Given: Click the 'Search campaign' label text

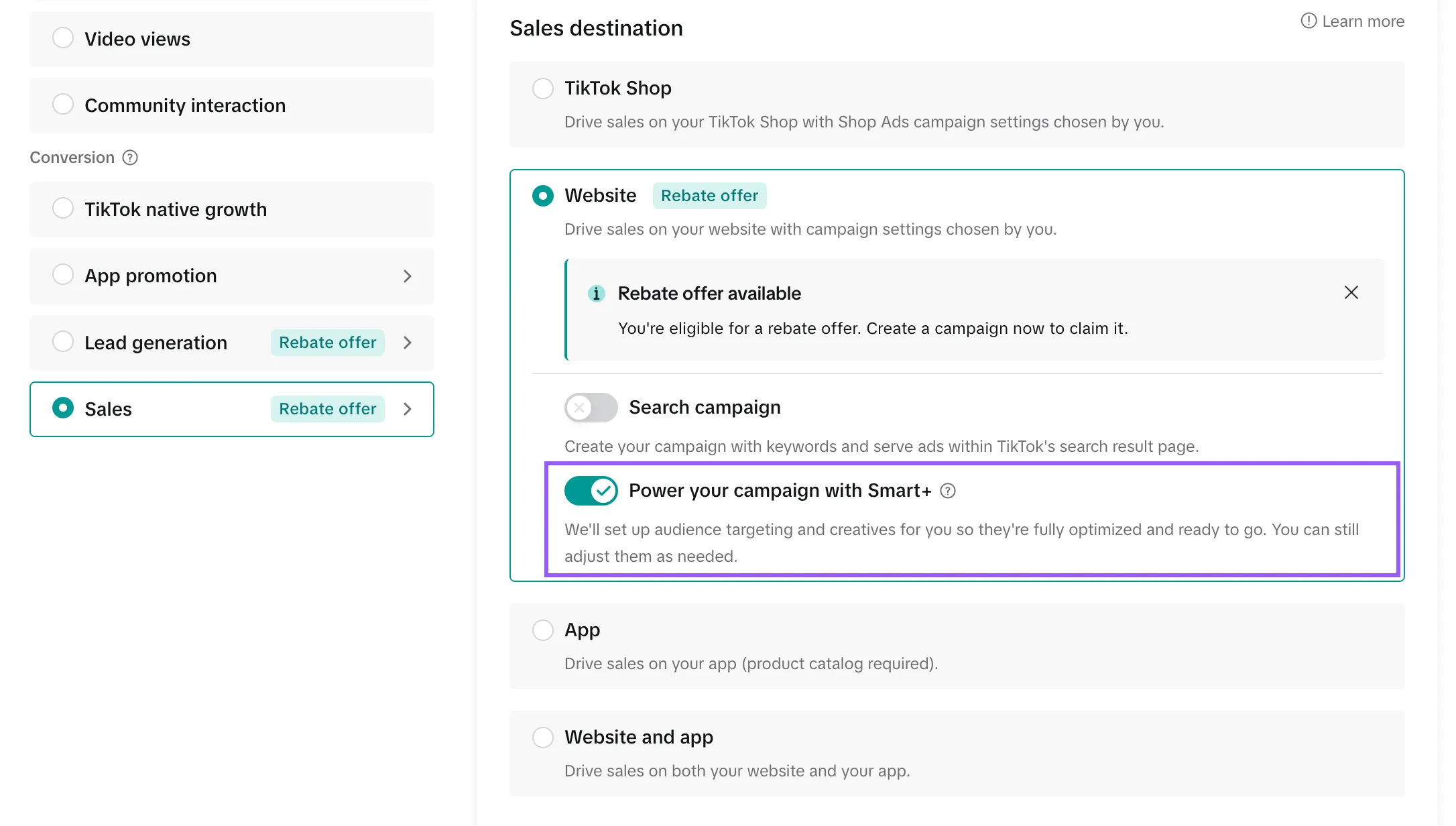Looking at the screenshot, I should (x=705, y=408).
